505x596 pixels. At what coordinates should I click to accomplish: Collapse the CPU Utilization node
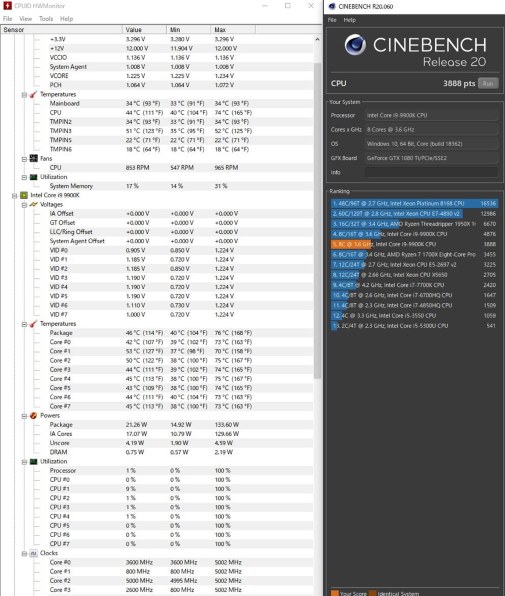click(24, 462)
